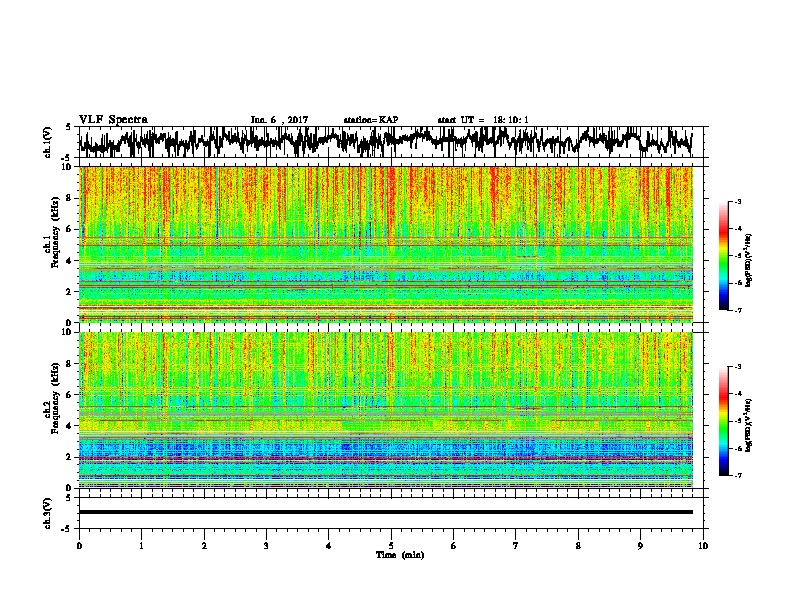Click the "VLF Spectra" title text
This screenshot has height=612, width=792.
pos(113,120)
